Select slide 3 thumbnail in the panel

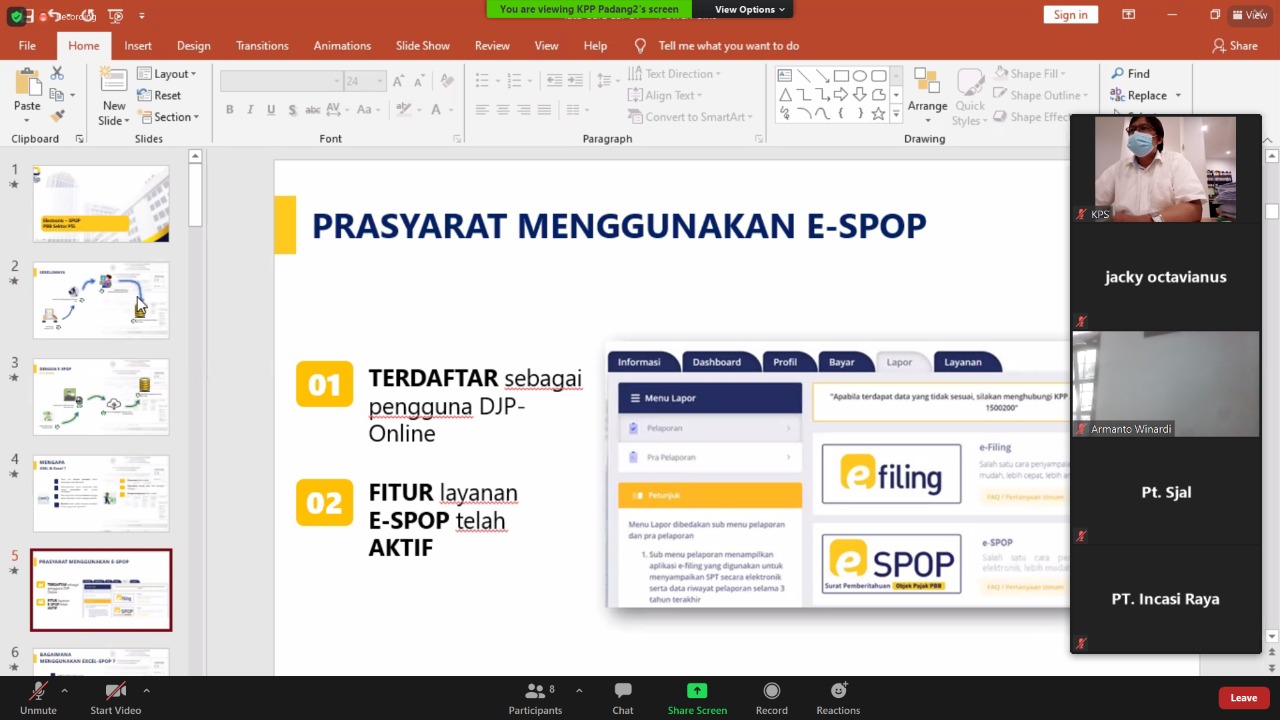pyautogui.click(x=101, y=397)
